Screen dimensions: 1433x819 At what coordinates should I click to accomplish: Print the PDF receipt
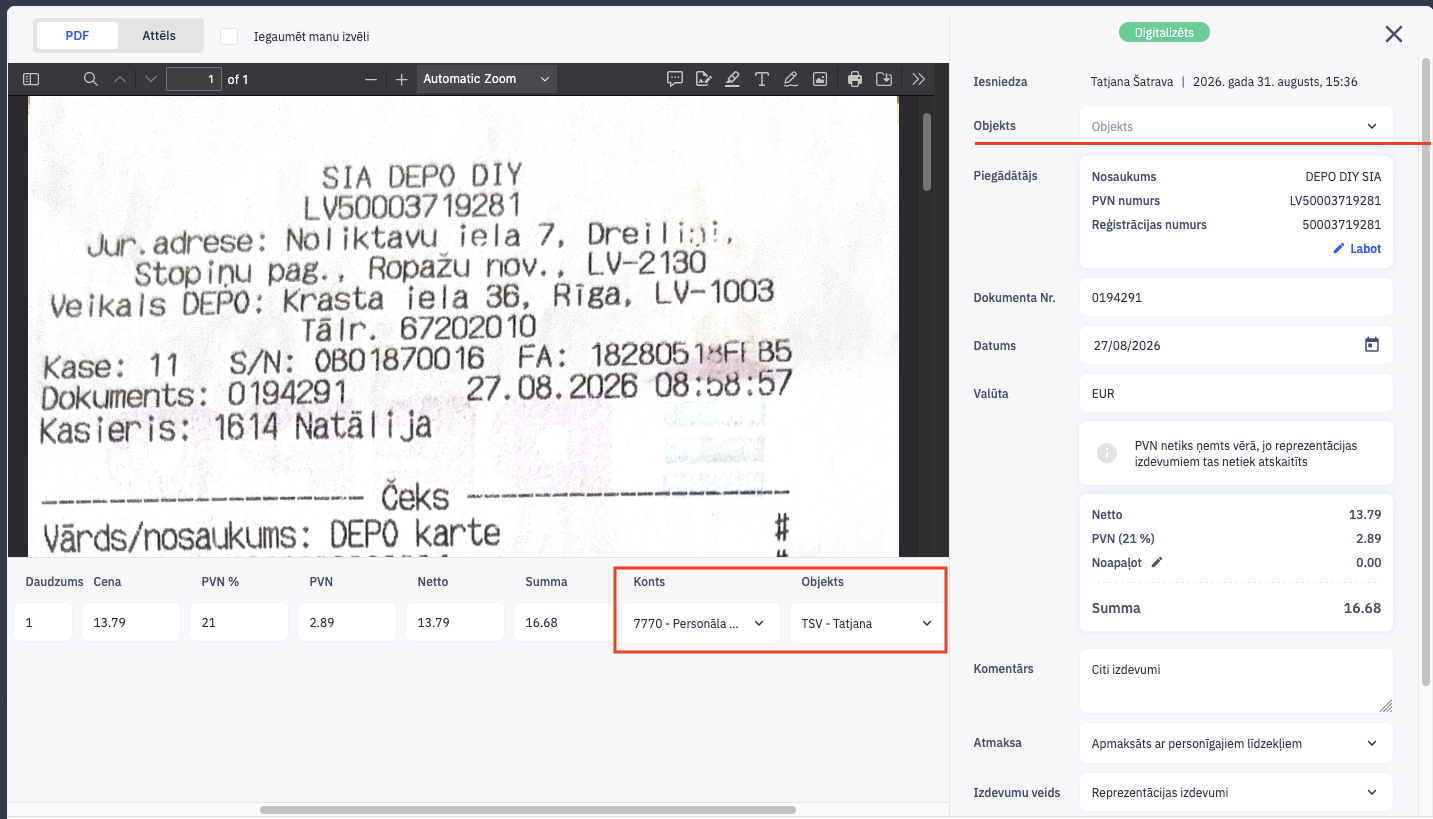[855, 79]
